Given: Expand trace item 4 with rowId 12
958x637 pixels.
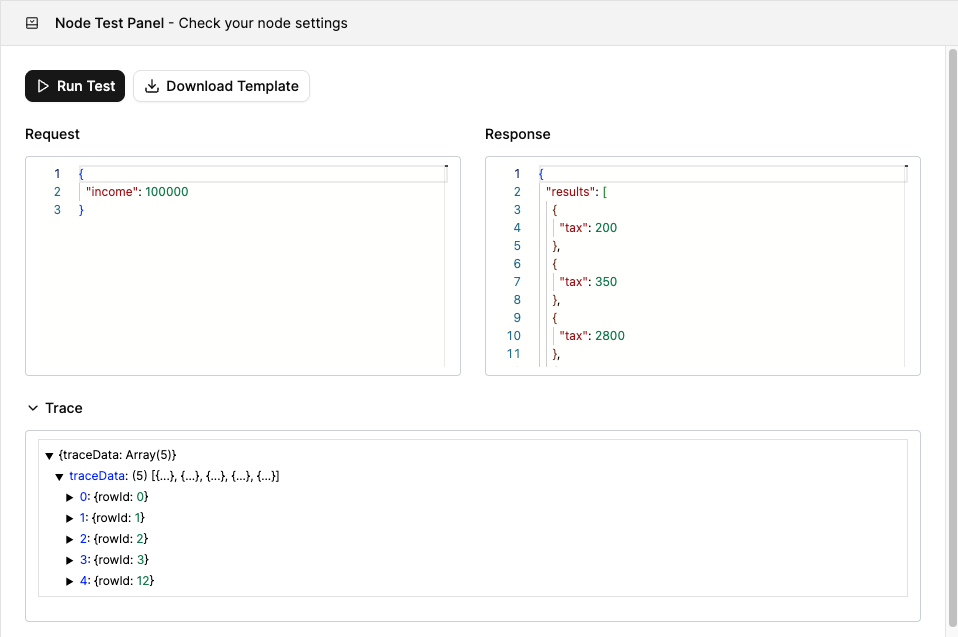Looking at the screenshot, I should 70,581.
